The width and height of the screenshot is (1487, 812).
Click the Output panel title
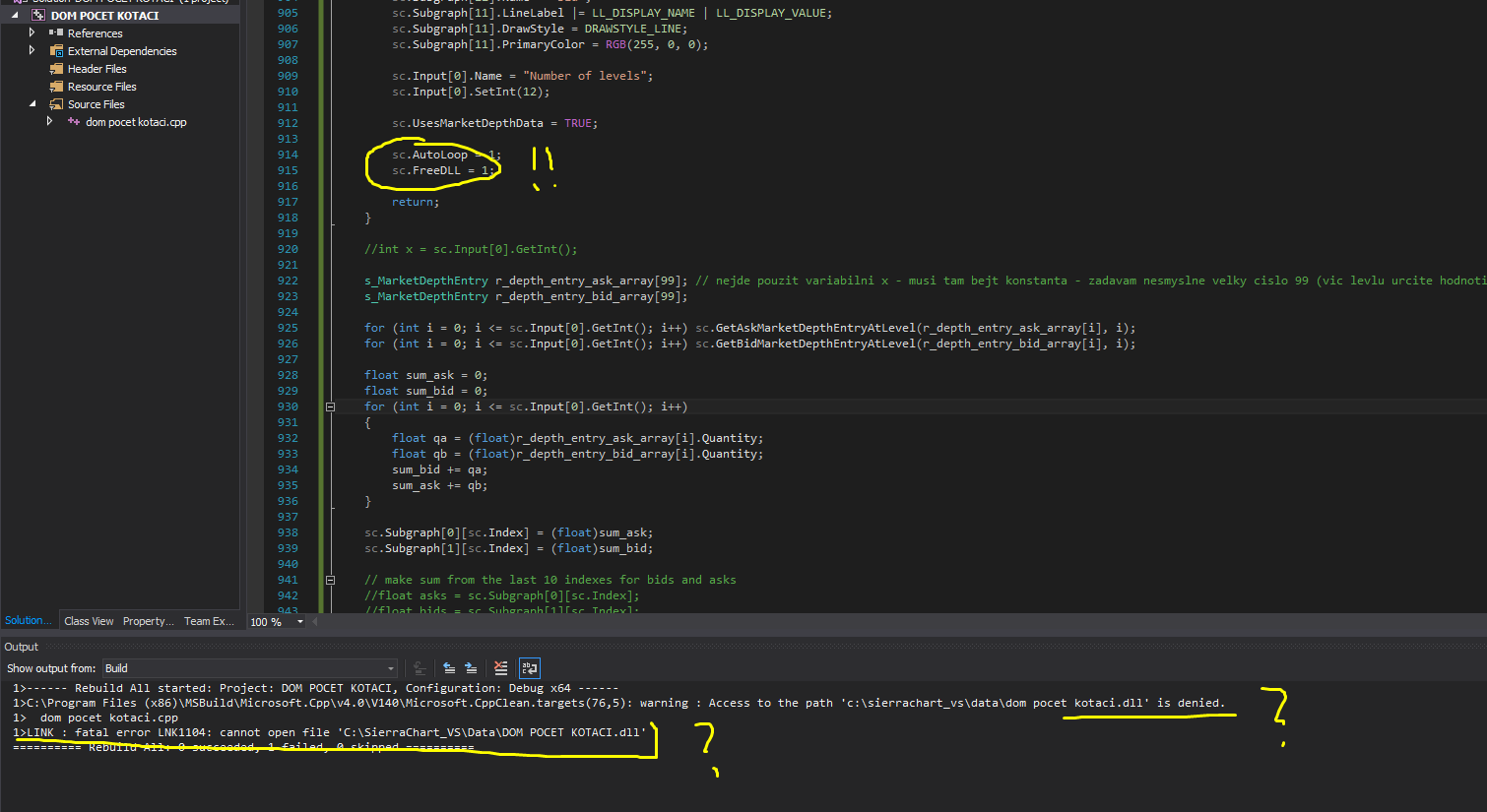click(x=21, y=647)
